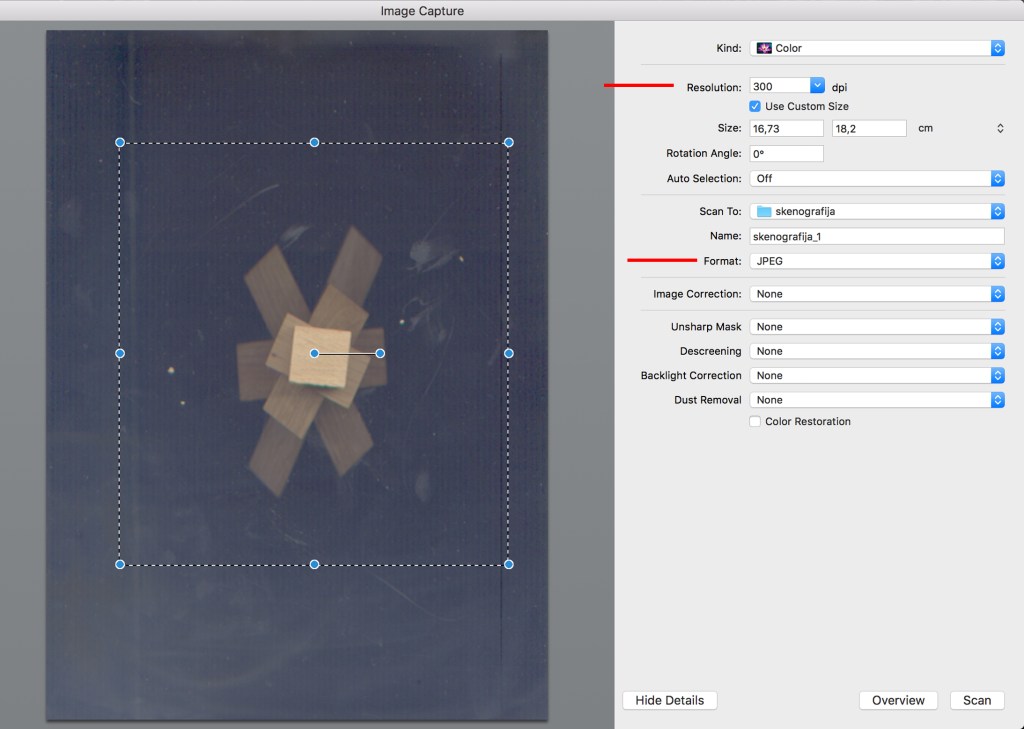Click the Color kind icon
This screenshot has width=1024, height=729.
click(764, 48)
